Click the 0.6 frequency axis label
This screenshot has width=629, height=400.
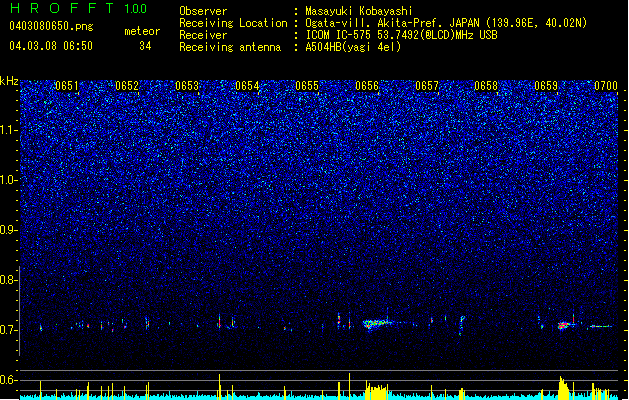[9, 380]
